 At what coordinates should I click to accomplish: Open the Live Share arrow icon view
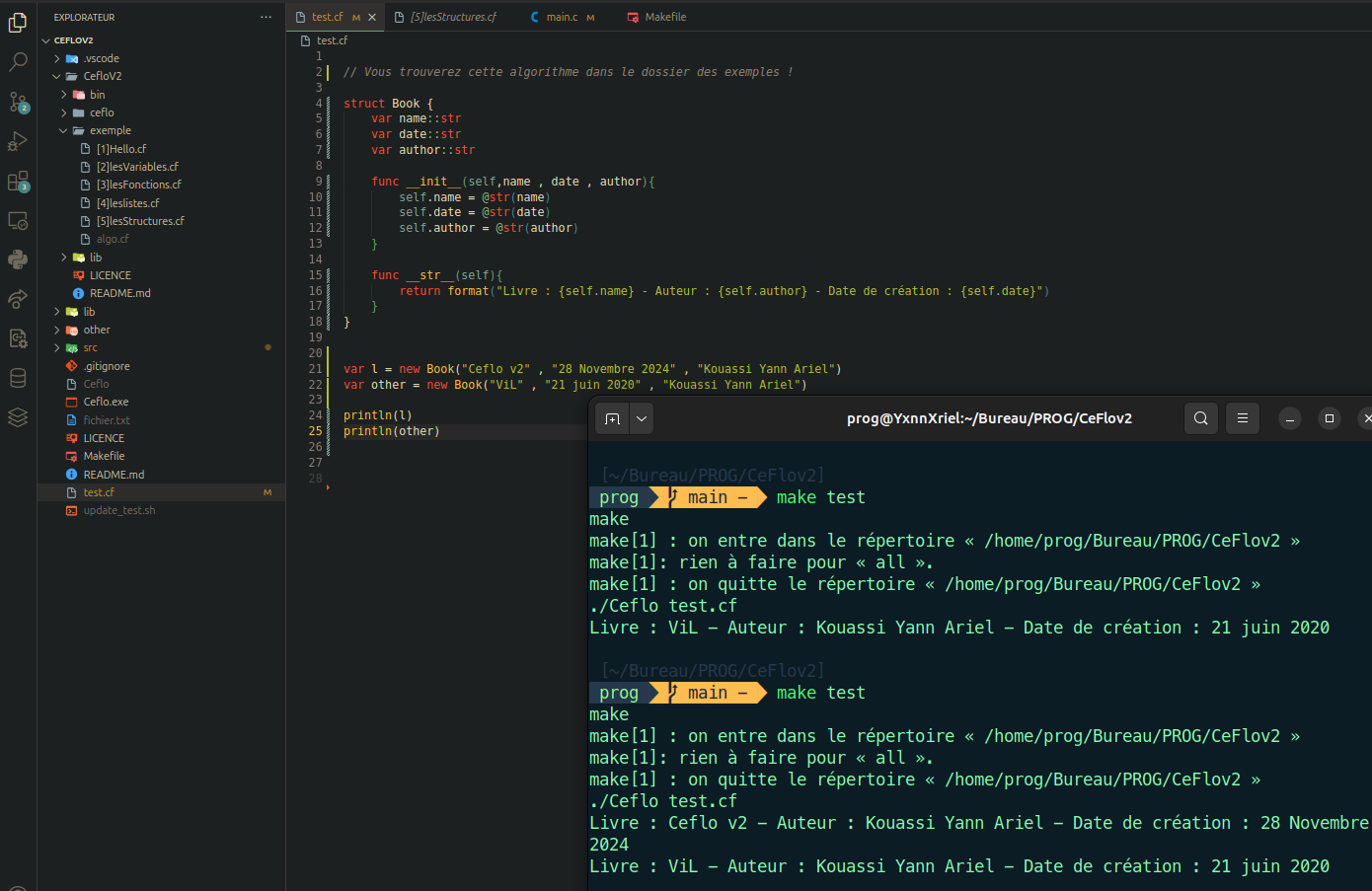pos(18,299)
